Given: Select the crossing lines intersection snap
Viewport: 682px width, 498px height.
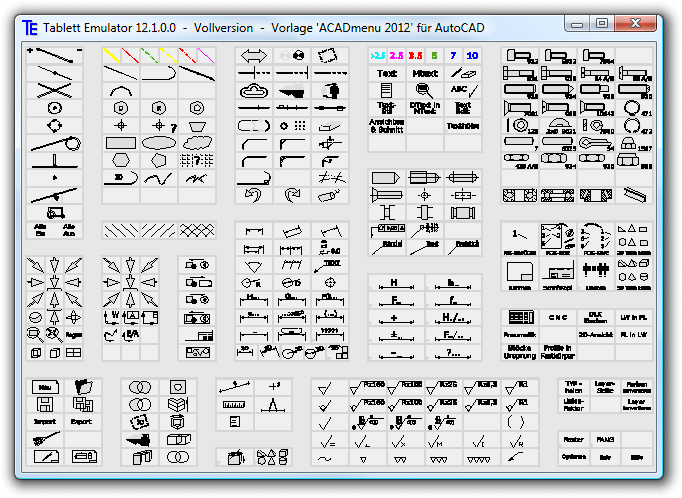Looking at the screenshot, I should coord(54,90).
